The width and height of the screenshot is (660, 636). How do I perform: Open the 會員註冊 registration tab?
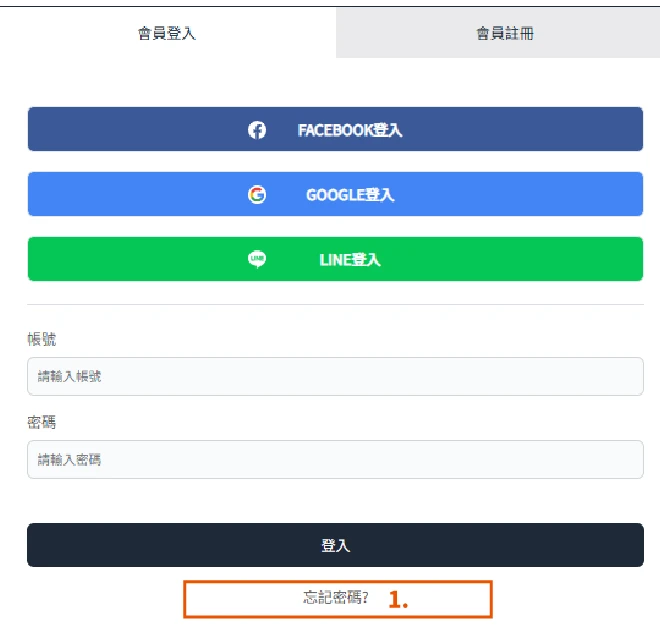pos(505,33)
